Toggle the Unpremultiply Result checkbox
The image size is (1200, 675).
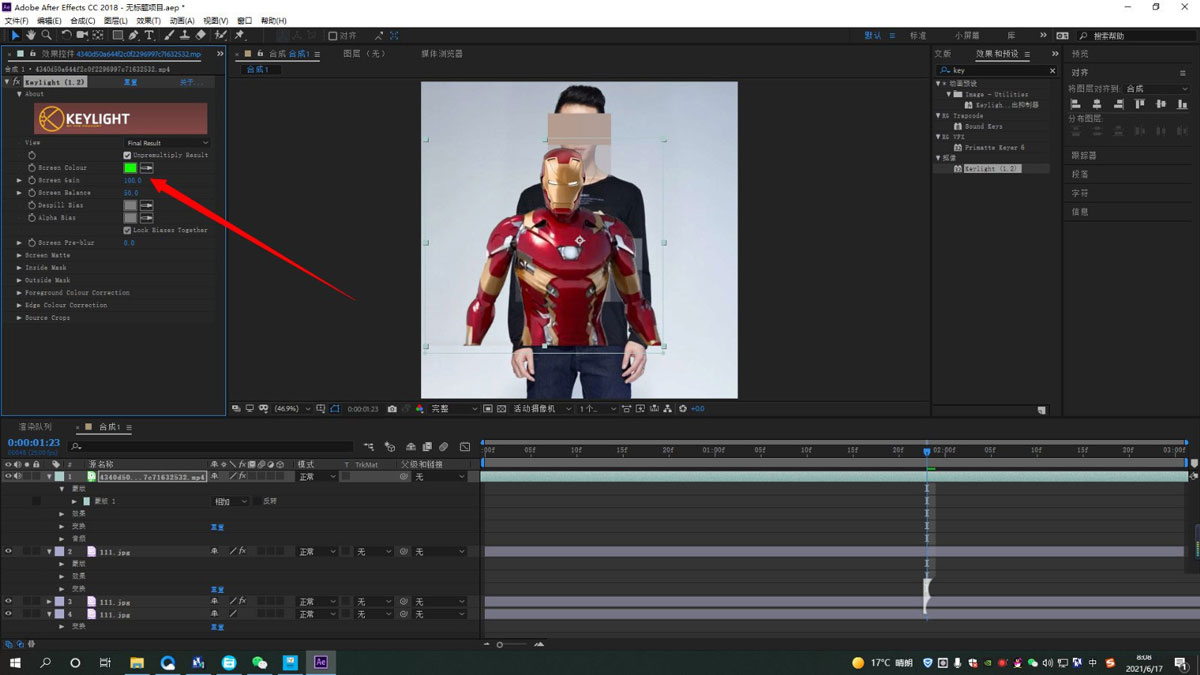127,155
